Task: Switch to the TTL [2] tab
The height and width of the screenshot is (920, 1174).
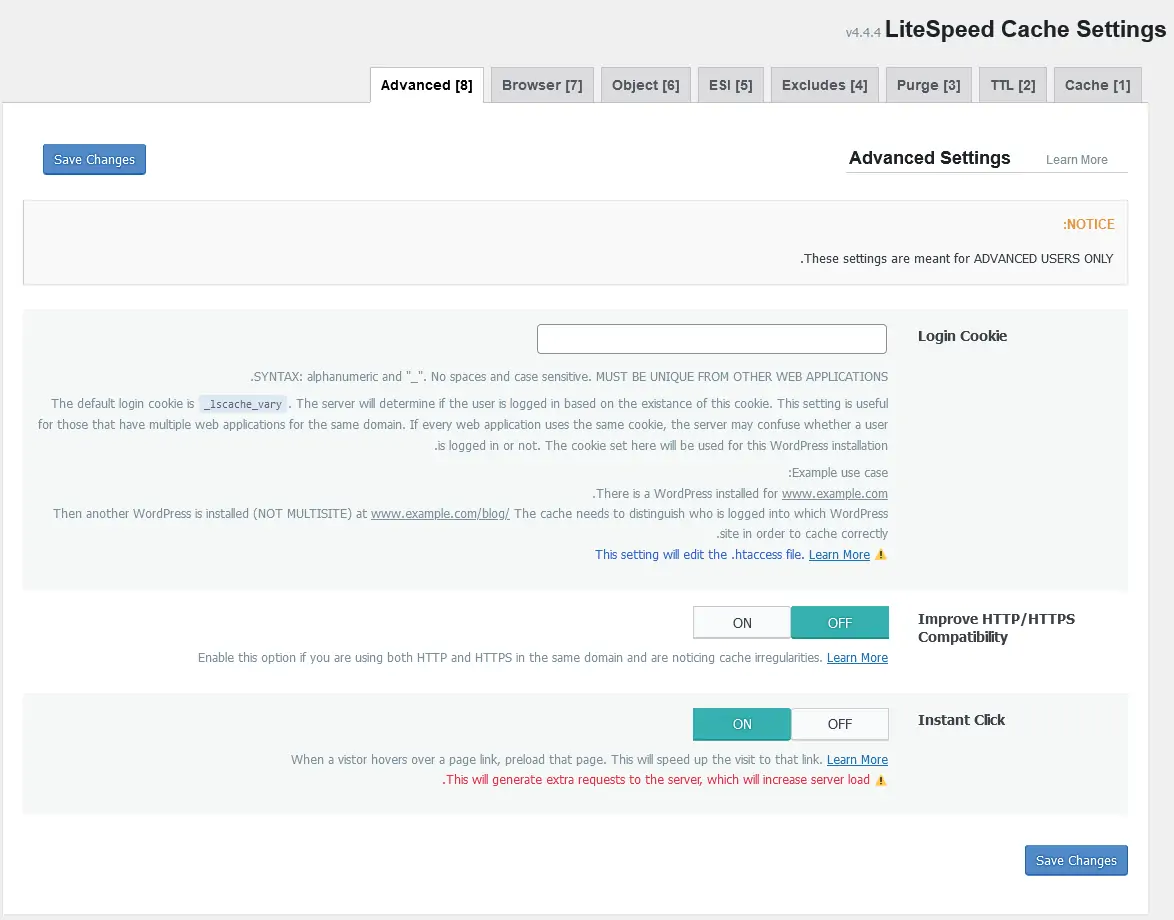Action: click(x=1013, y=85)
